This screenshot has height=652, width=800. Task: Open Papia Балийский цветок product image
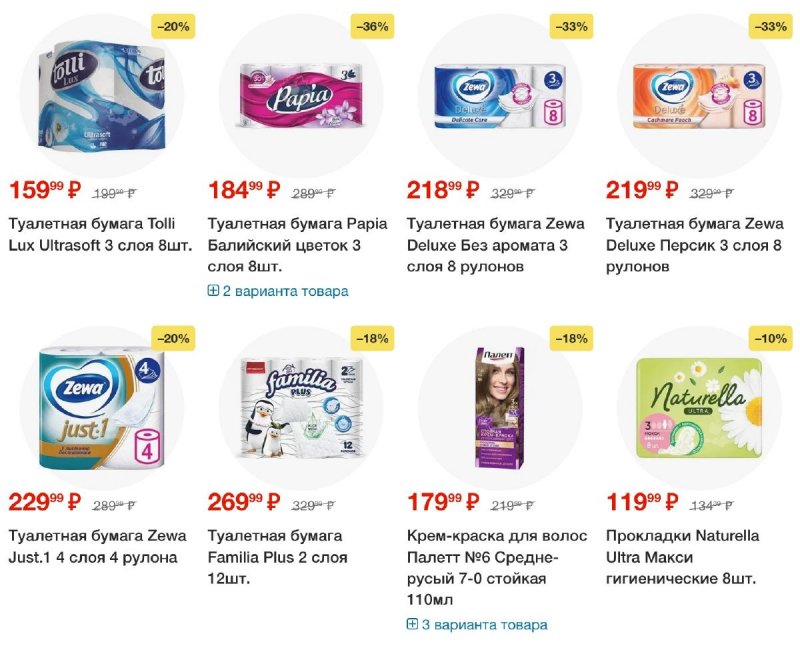click(x=301, y=95)
